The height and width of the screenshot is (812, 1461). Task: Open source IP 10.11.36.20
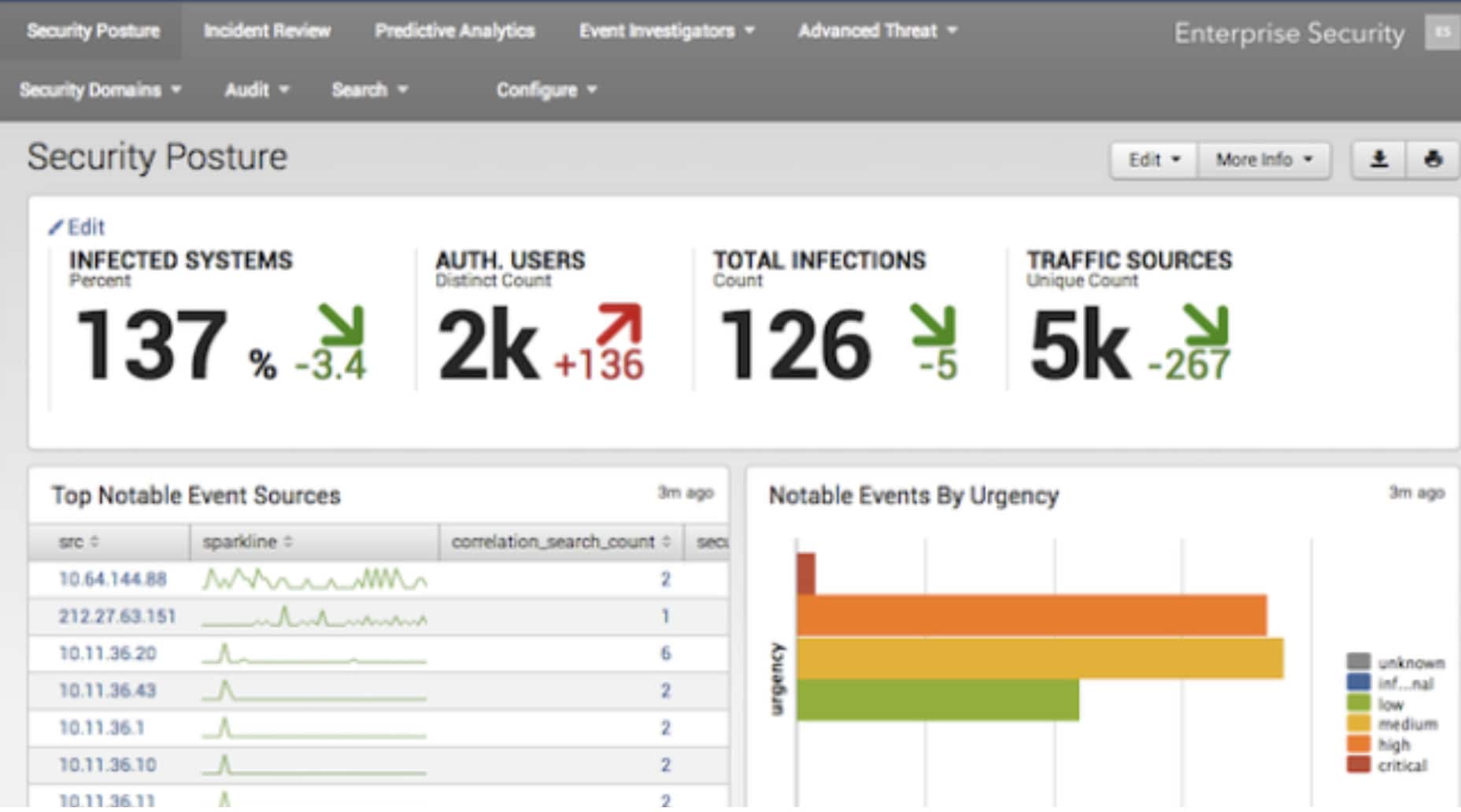tap(108, 654)
